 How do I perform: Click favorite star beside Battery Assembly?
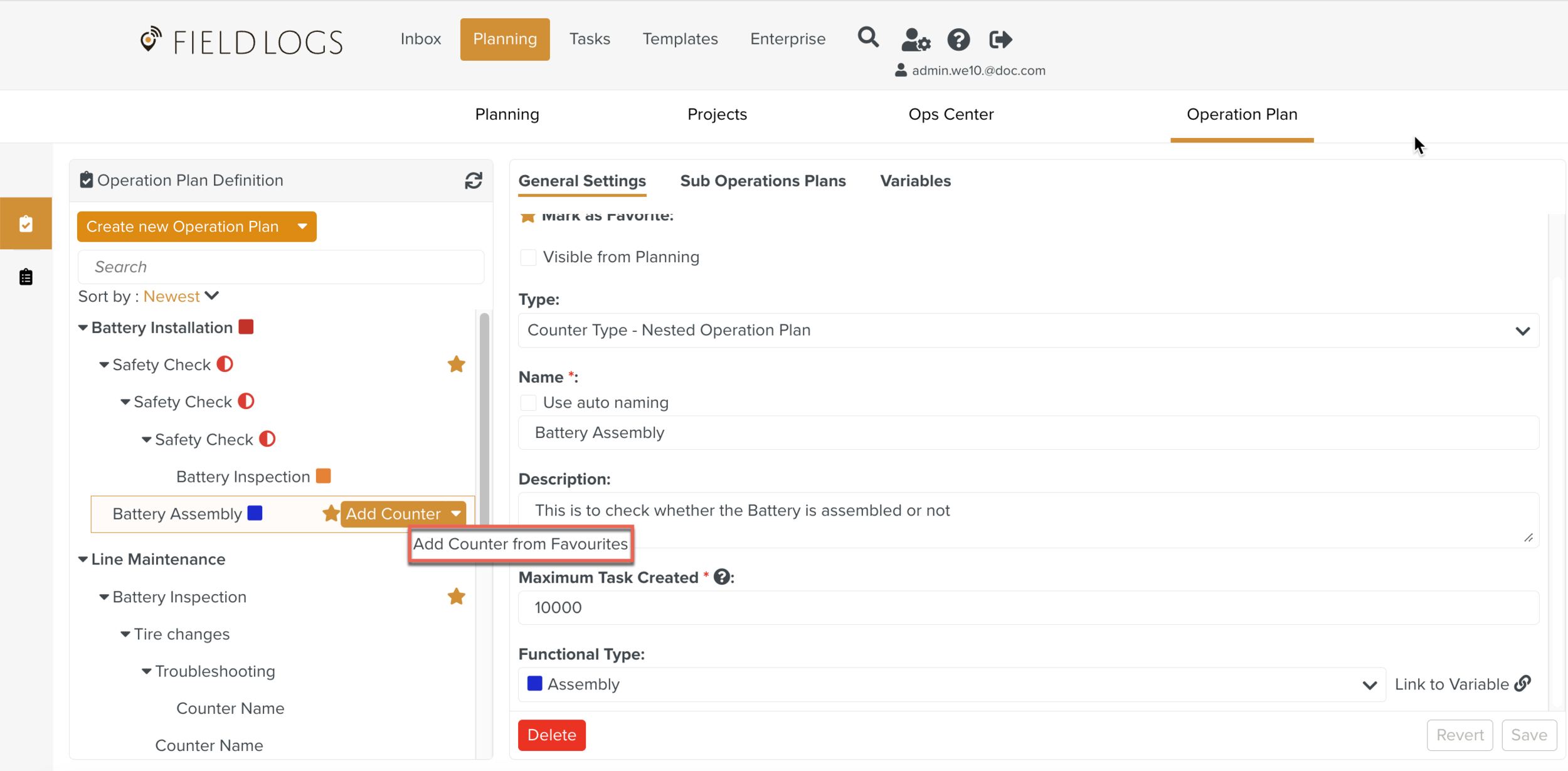pos(331,513)
